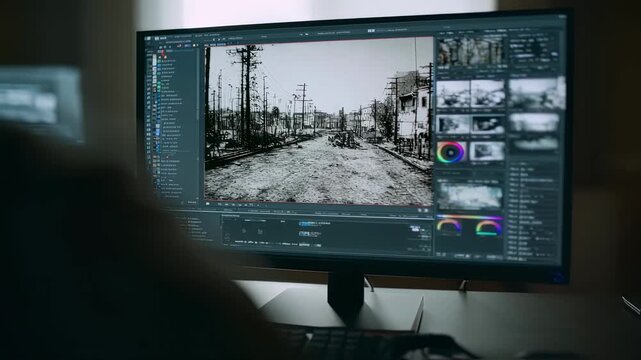The height and width of the screenshot is (360, 641).
Task: Click the black-and-white street preview in the viewer
Action: pyautogui.click(x=319, y=122)
